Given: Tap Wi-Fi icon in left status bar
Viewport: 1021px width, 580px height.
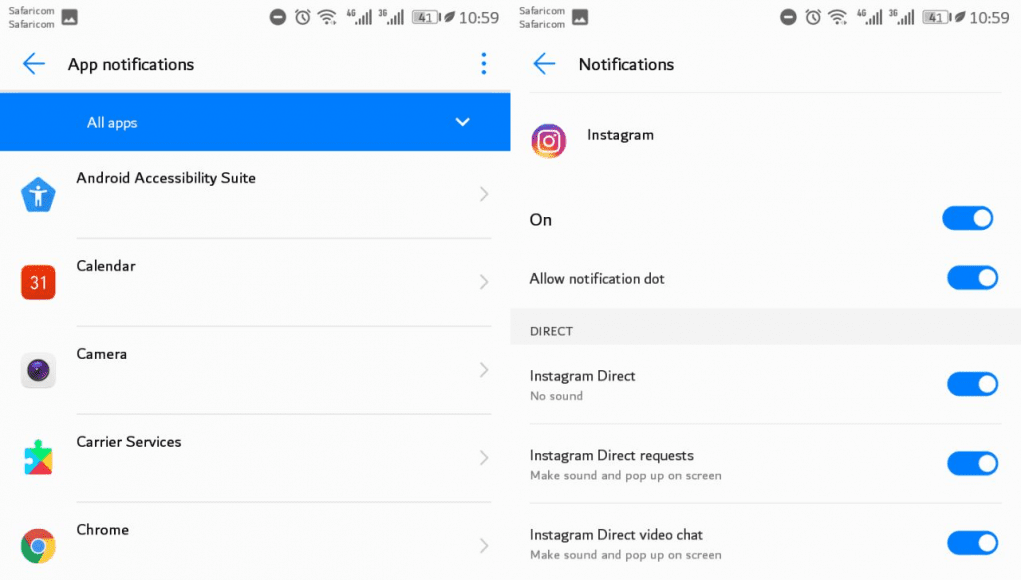Looking at the screenshot, I should [x=327, y=17].
